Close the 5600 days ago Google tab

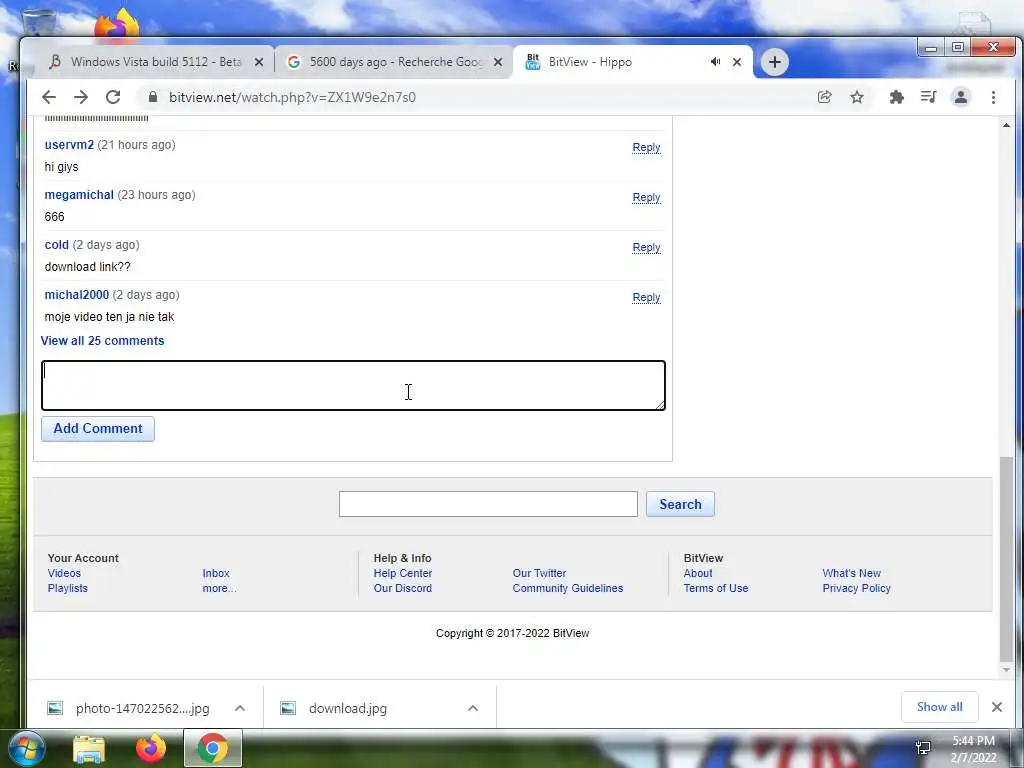(498, 62)
